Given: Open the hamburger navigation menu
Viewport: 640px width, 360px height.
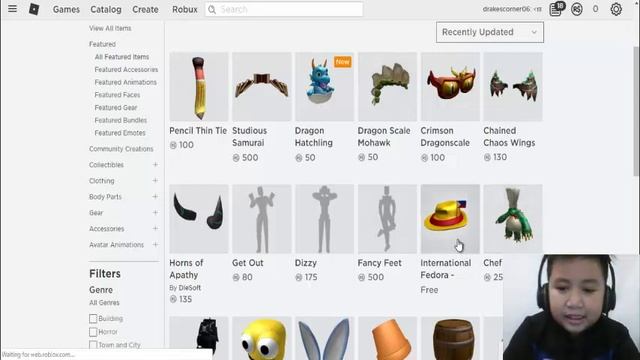Looking at the screenshot, I should (12, 9).
